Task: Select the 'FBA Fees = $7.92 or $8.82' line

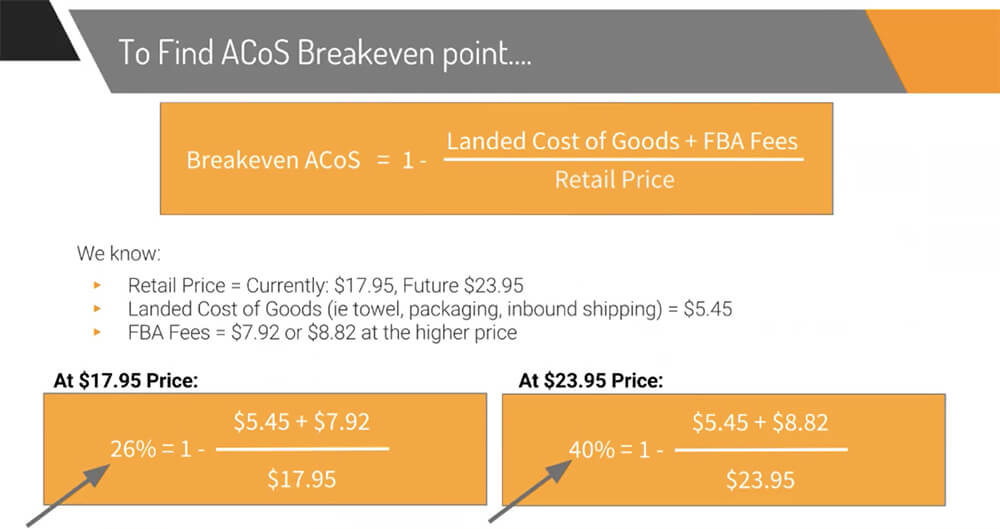Action: (322, 333)
